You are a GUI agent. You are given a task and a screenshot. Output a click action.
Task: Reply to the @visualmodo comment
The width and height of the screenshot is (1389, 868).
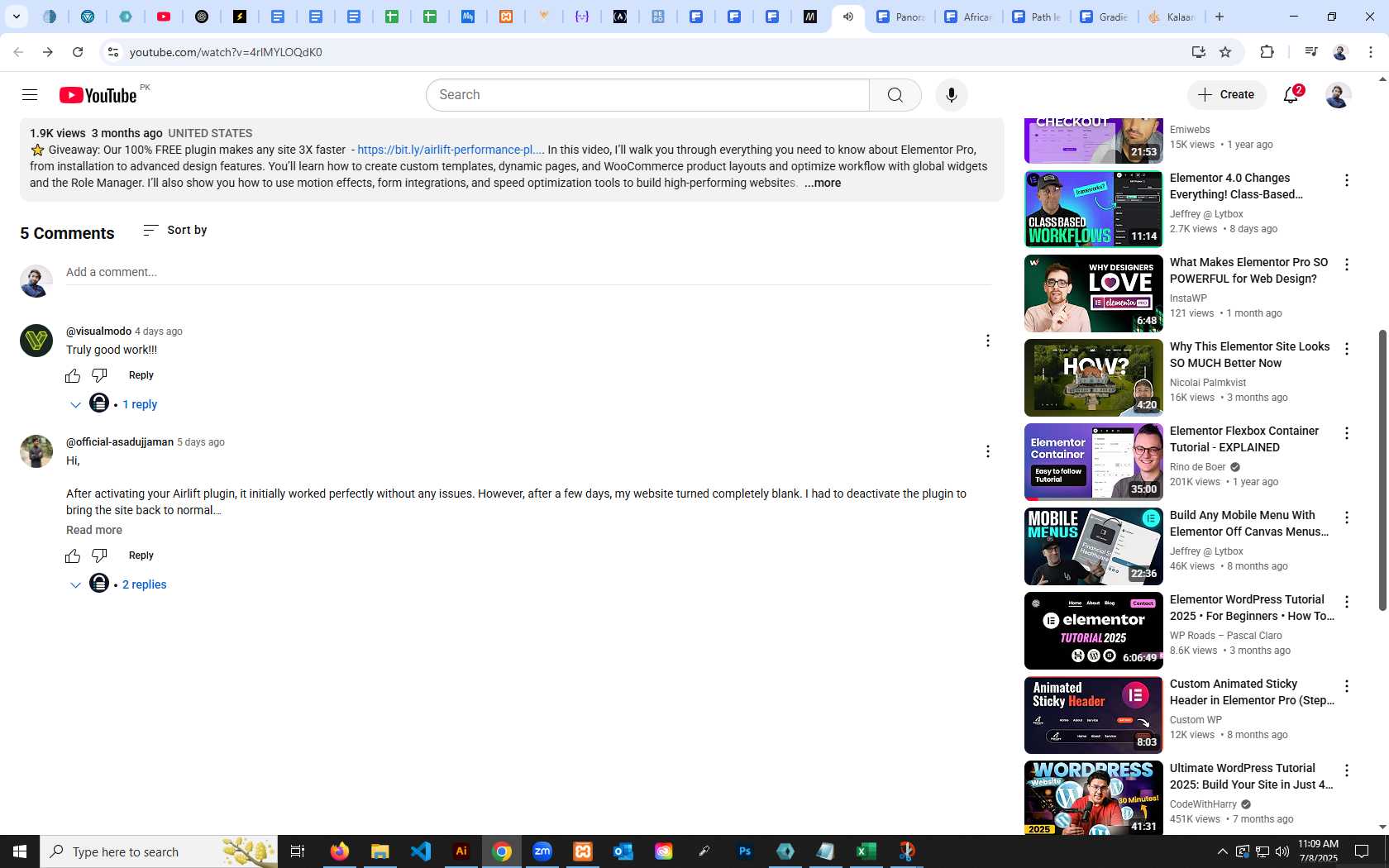(141, 375)
